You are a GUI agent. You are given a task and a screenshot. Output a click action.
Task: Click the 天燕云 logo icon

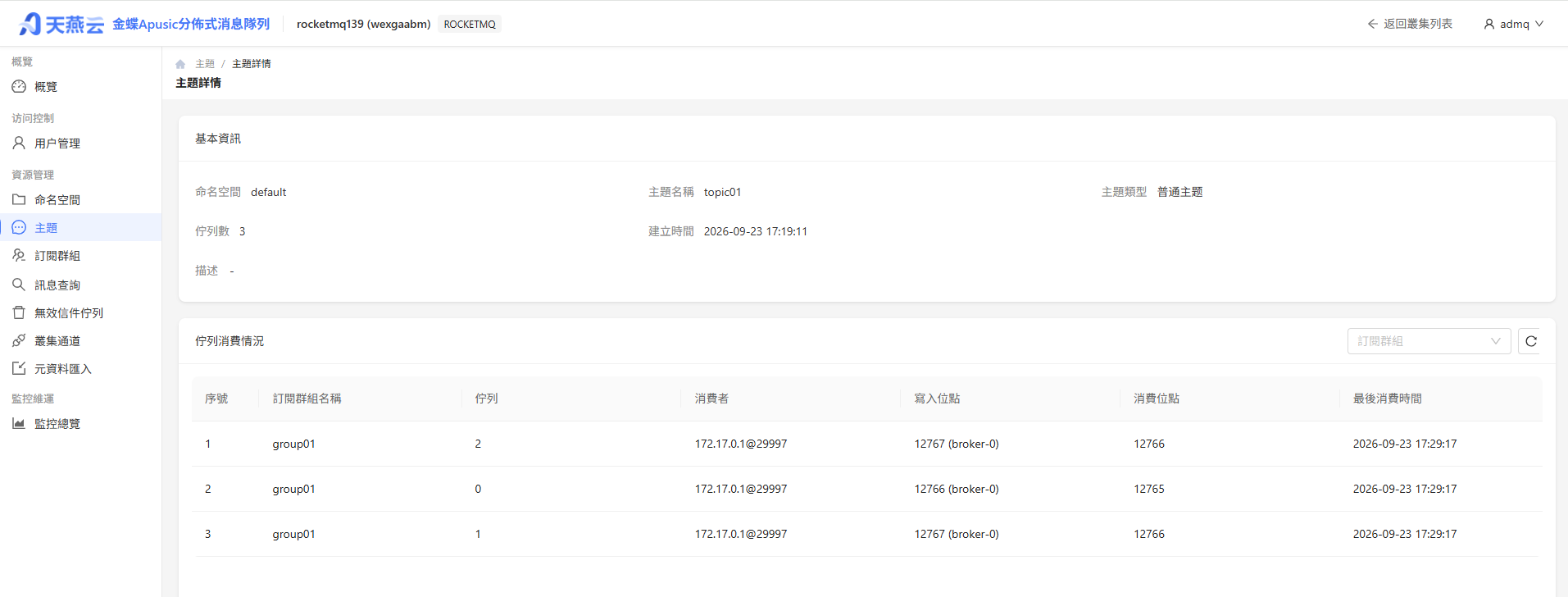(30, 24)
